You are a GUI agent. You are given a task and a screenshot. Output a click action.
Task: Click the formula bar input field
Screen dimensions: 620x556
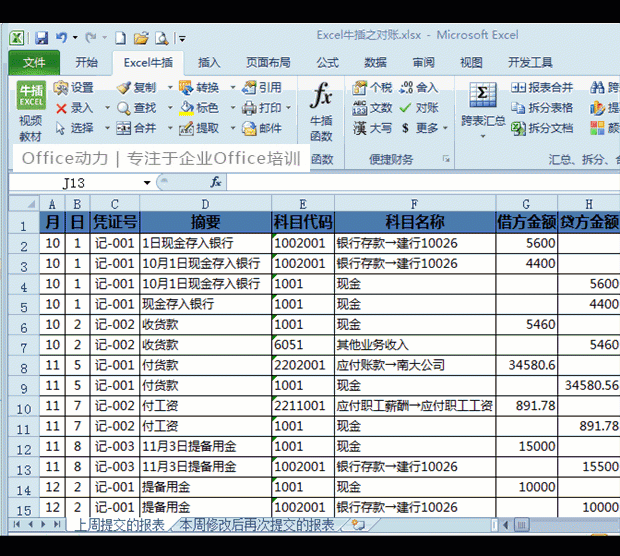(423, 183)
